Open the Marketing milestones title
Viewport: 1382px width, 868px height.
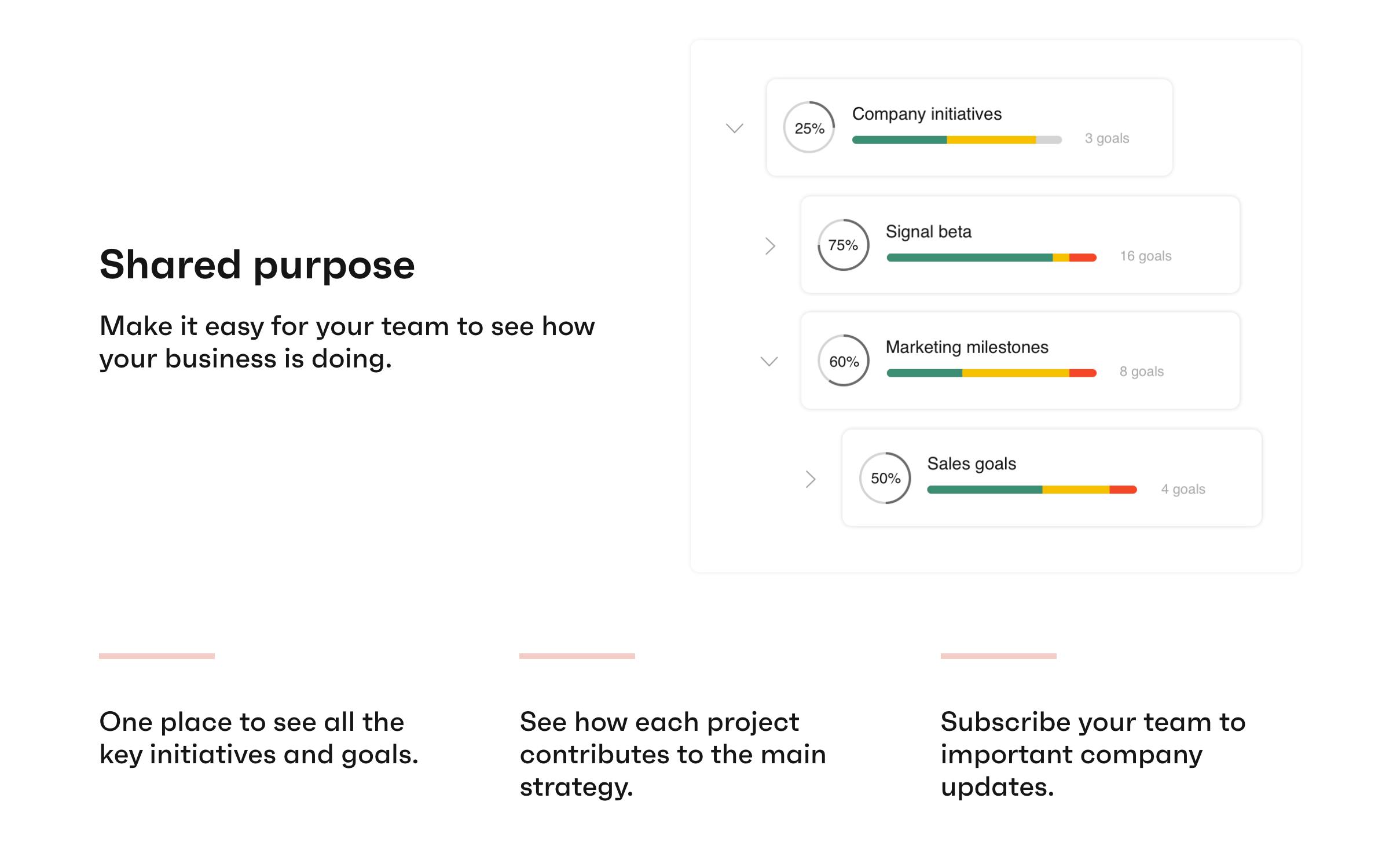[967, 347]
